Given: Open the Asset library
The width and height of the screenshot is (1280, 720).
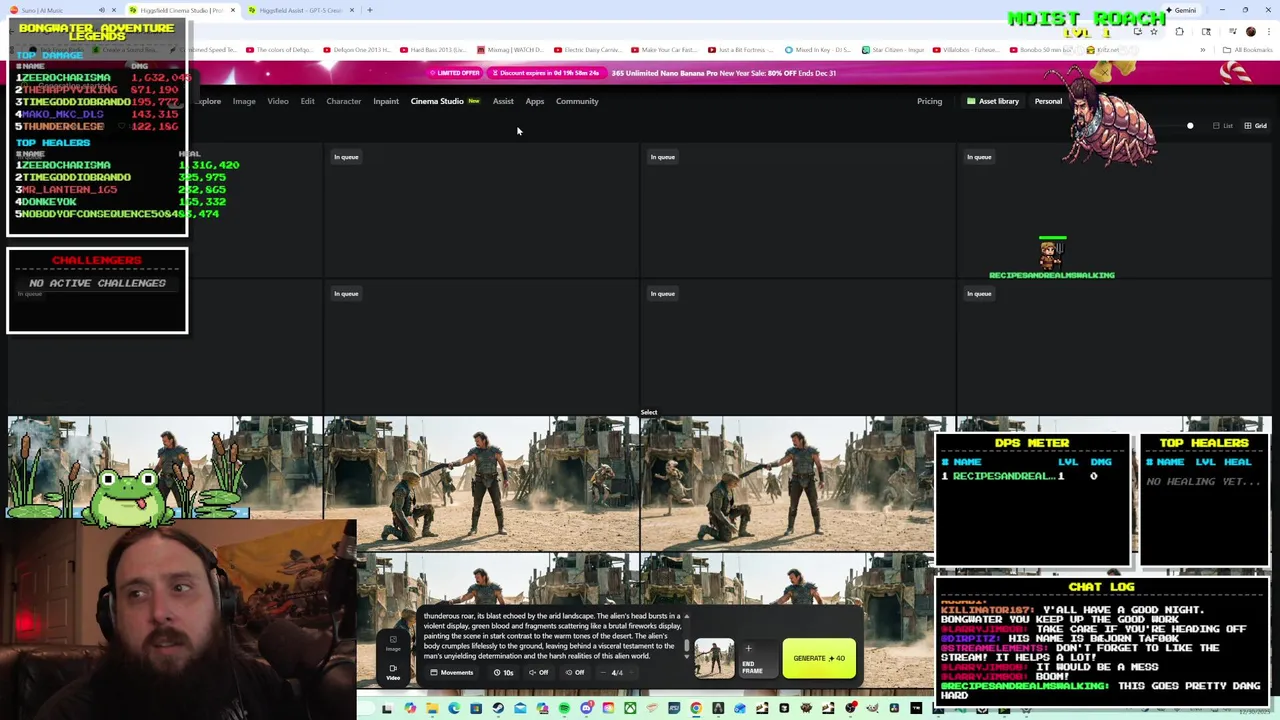Looking at the screenshot, I should pyautogui.click(x=992, y=101).
